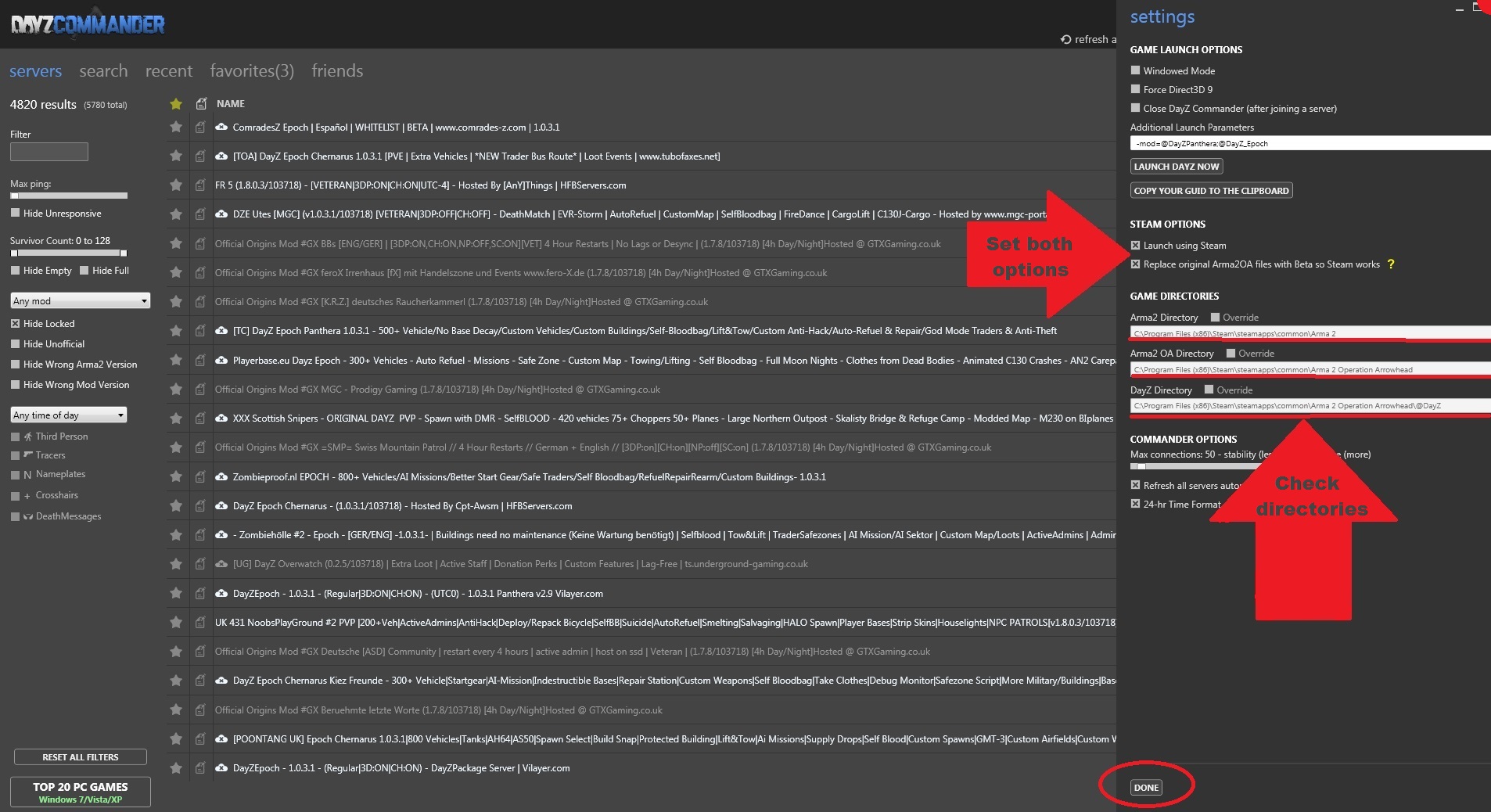Click notes icon for ComradesZ Epoch server

point(200,127)
